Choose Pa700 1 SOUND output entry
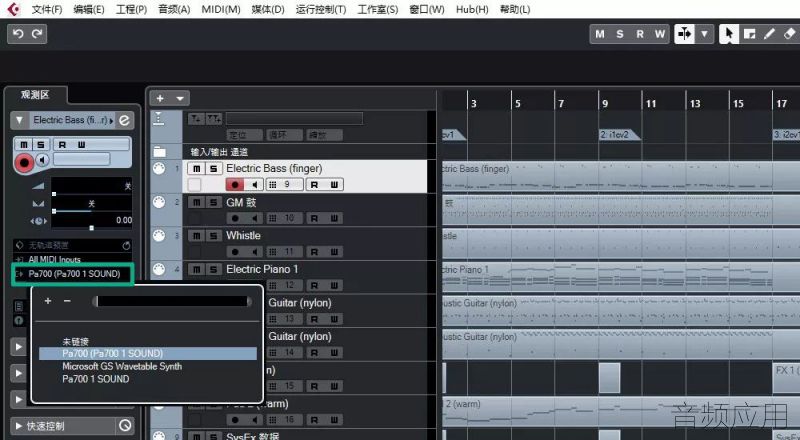The width and height of the screenshot is (800, 440). click(95, 379)
